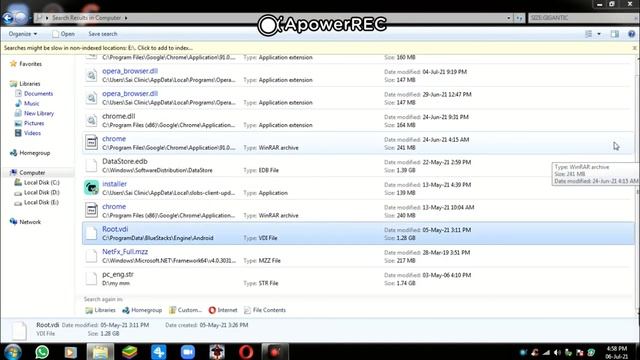640x360 pixels.
Task: Select the installer application file
Action: 358,189
